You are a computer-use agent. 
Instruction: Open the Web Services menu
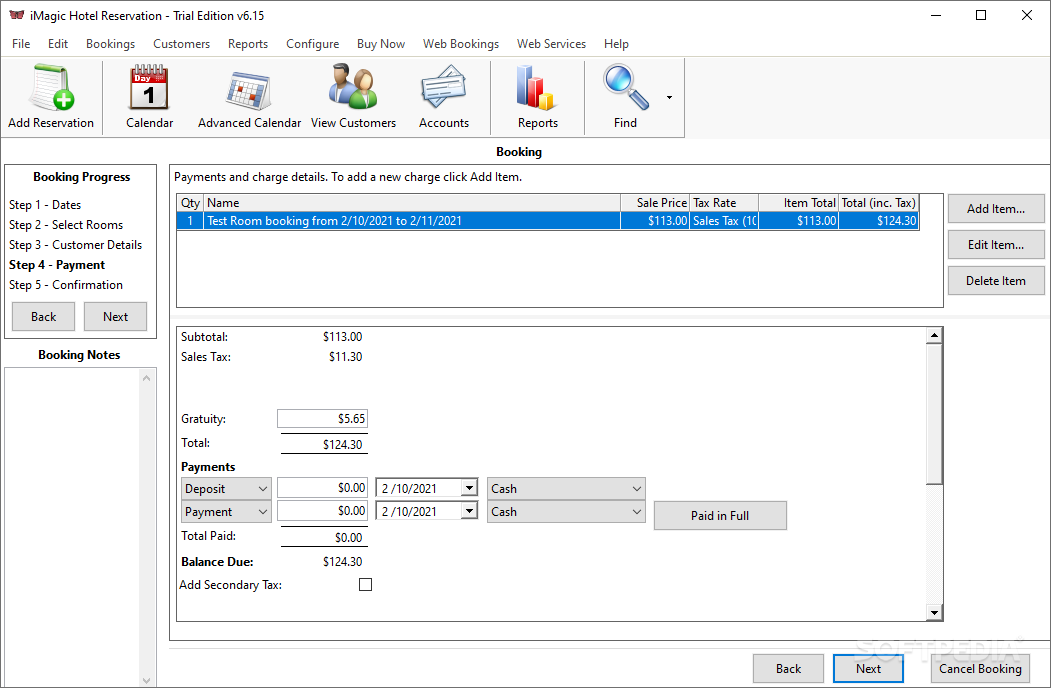coord(551,44)
